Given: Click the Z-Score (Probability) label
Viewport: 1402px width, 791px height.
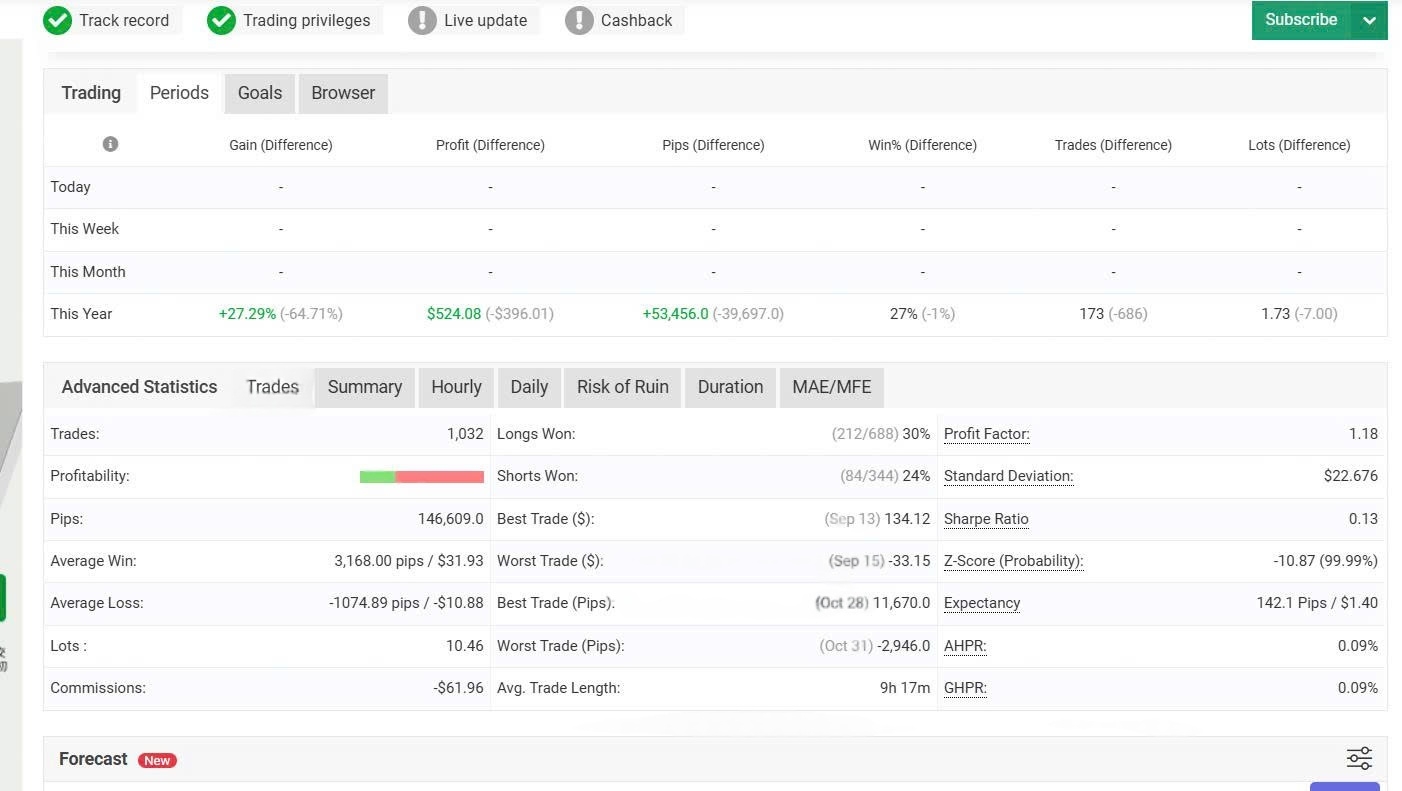Looking at the screenshot, I should (x=1013, y=561).
